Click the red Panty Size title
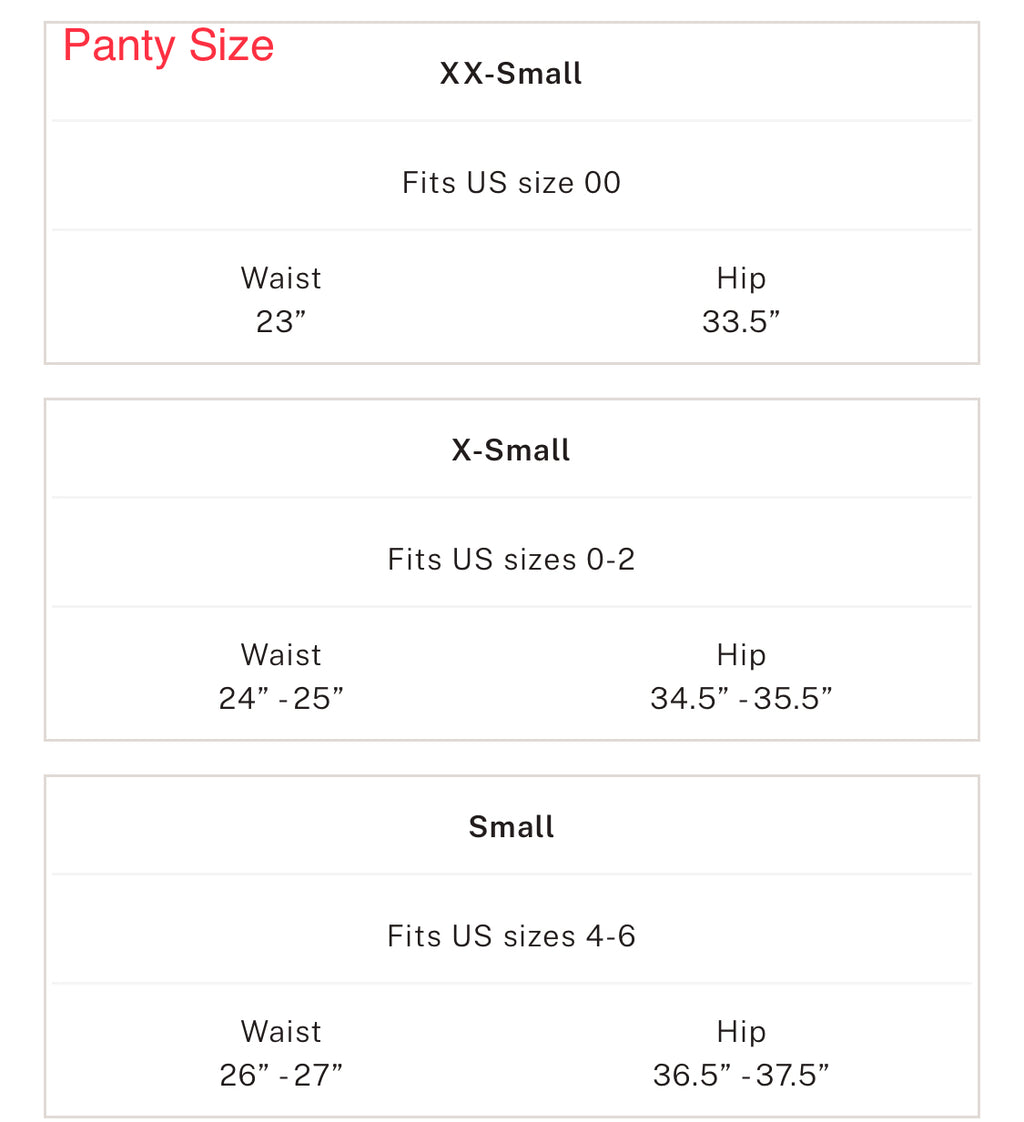 point(168,47)
